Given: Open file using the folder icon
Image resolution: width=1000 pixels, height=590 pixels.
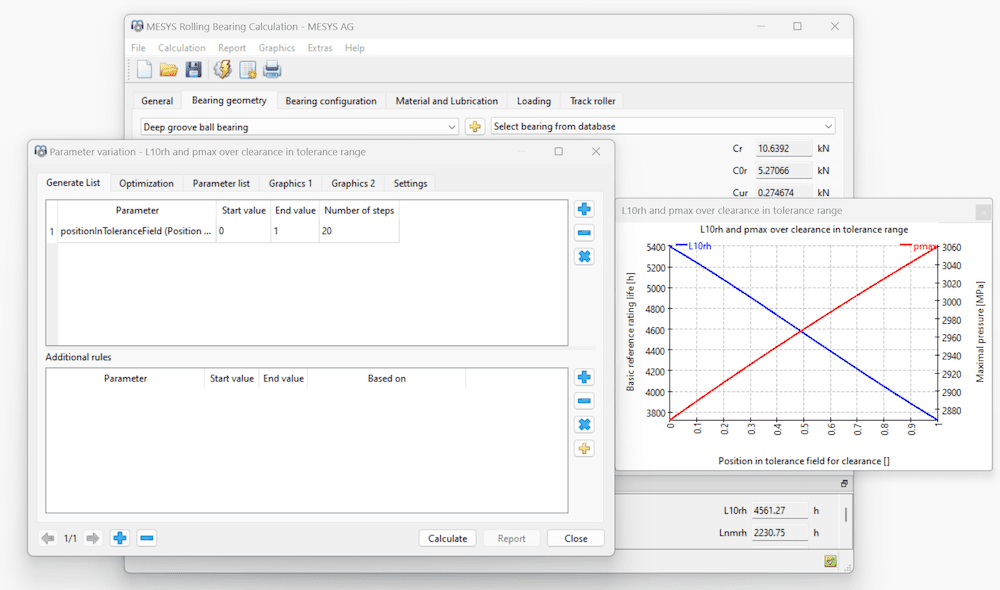Looking at the screenshot, I should 169,70.
